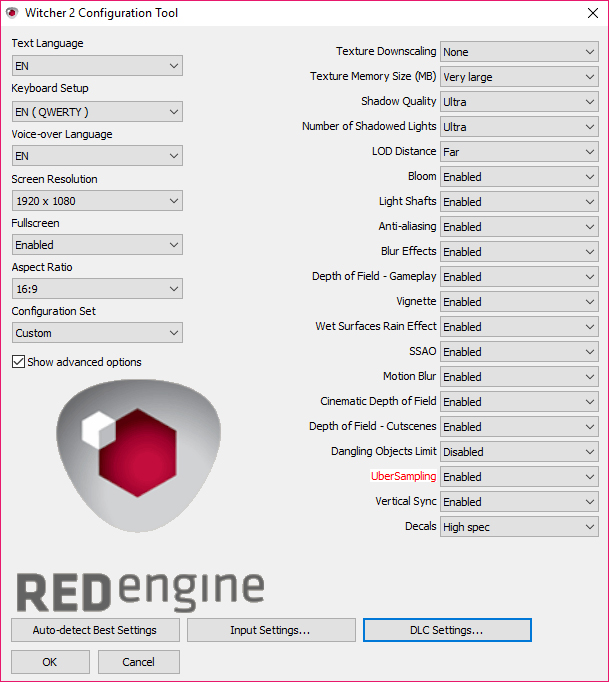
Task: Open the Bloom dropdown
Action: pos(519,177)
